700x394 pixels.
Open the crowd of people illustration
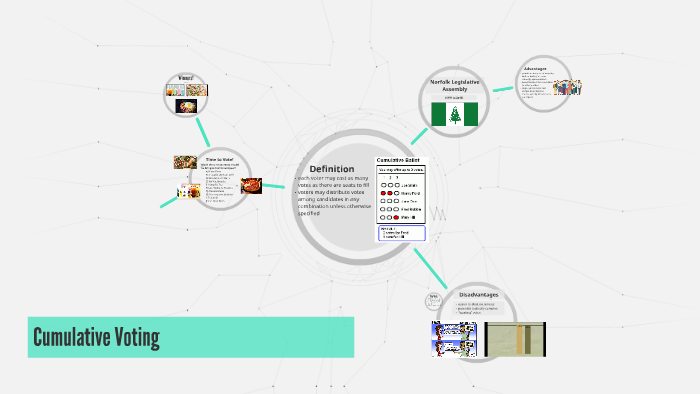[x=567, y=87]
